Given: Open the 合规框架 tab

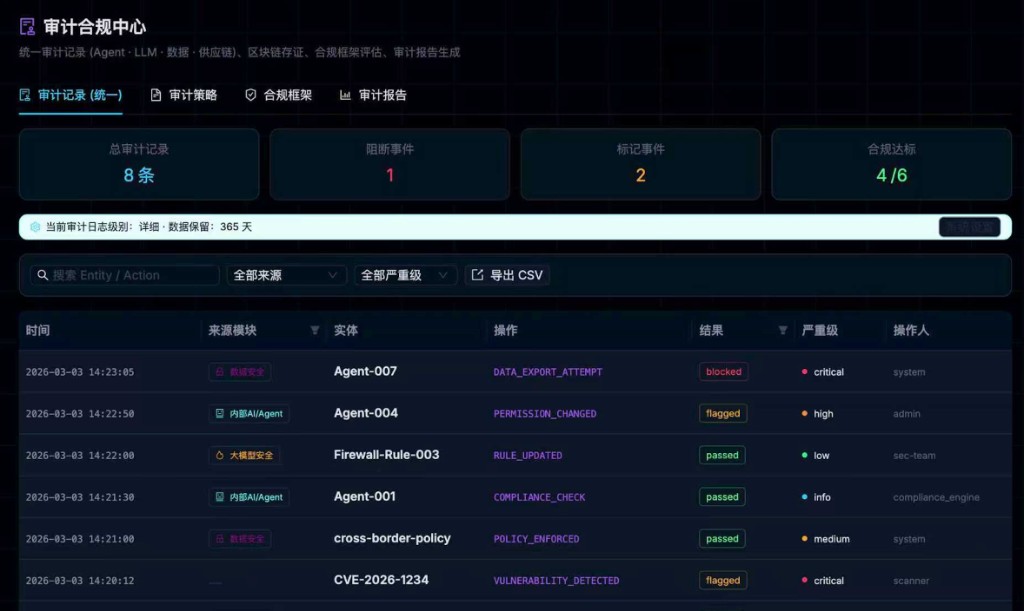Looking at the screenshot, I should point(278,95).
